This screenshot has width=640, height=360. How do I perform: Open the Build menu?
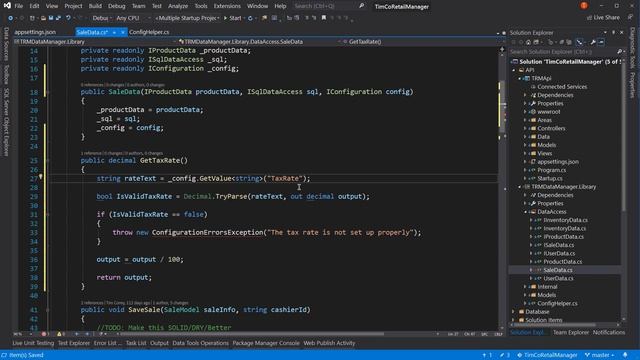coord(95,6)
